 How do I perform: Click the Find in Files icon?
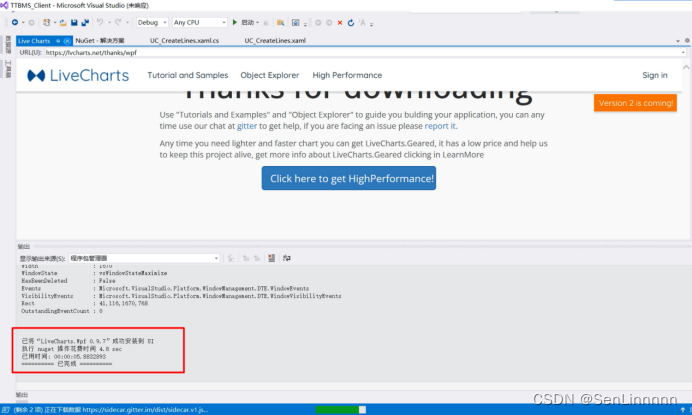(280, 23)
